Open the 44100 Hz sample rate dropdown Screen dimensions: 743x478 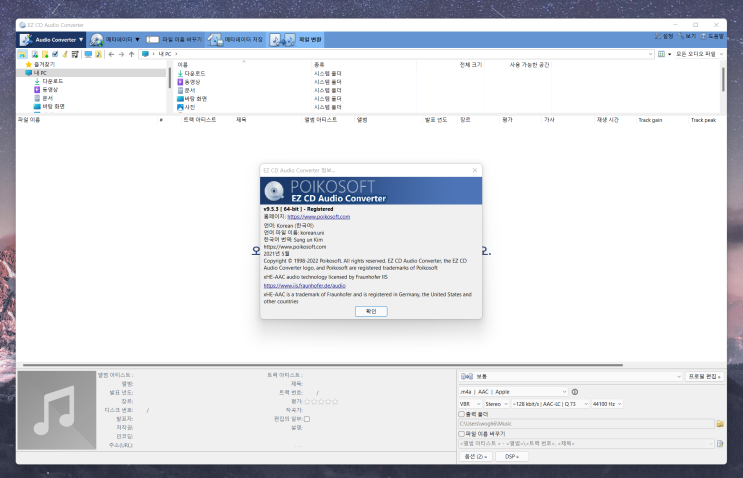pyautogui.click(x=607, y=404)
